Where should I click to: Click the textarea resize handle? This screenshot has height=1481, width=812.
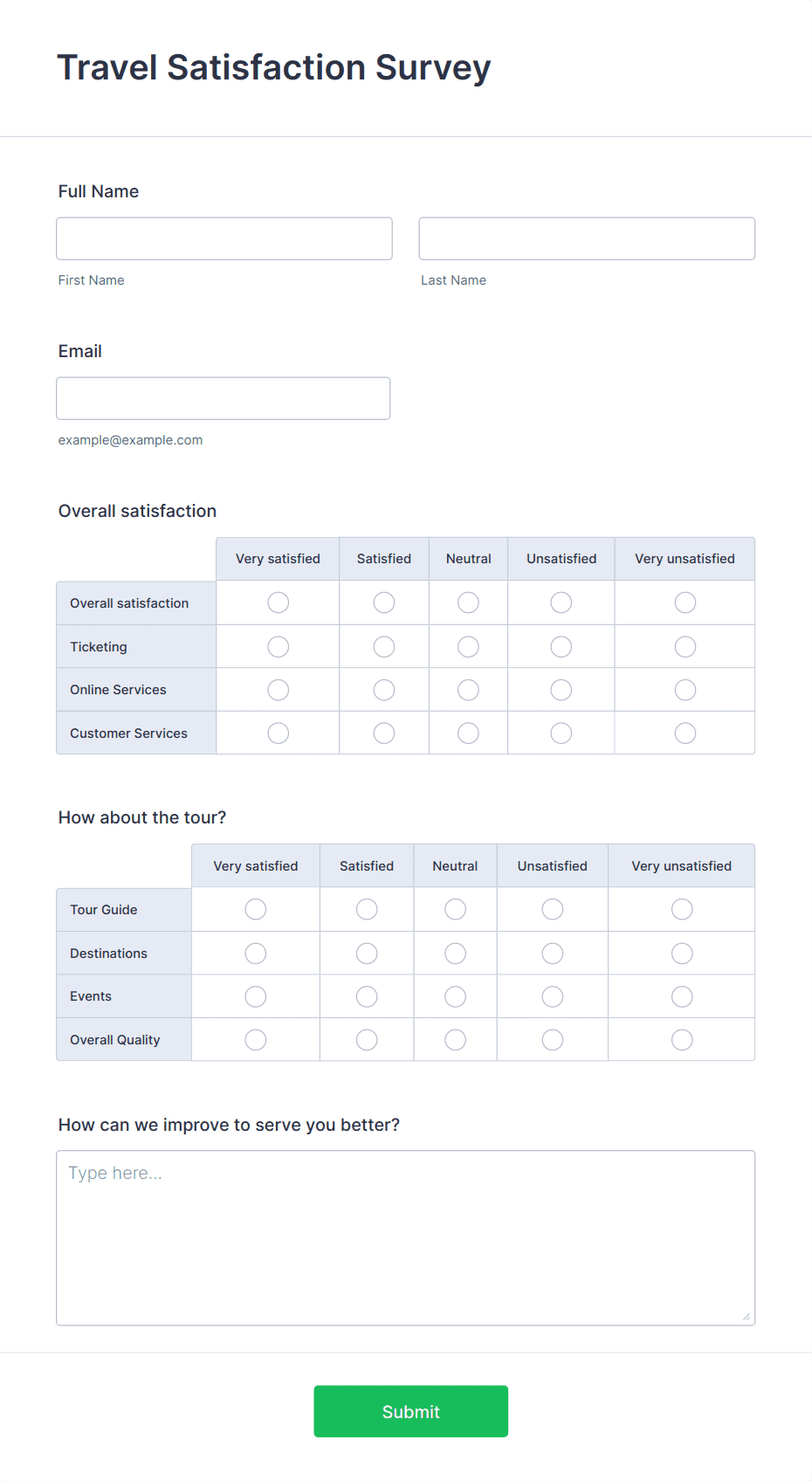point(747,1315)
